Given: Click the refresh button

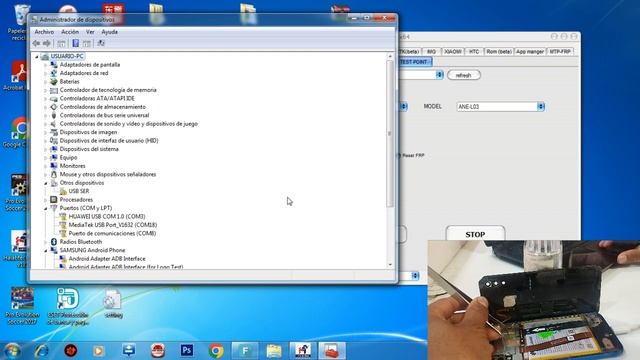Looking at the screenshot, I should [464, 75].
